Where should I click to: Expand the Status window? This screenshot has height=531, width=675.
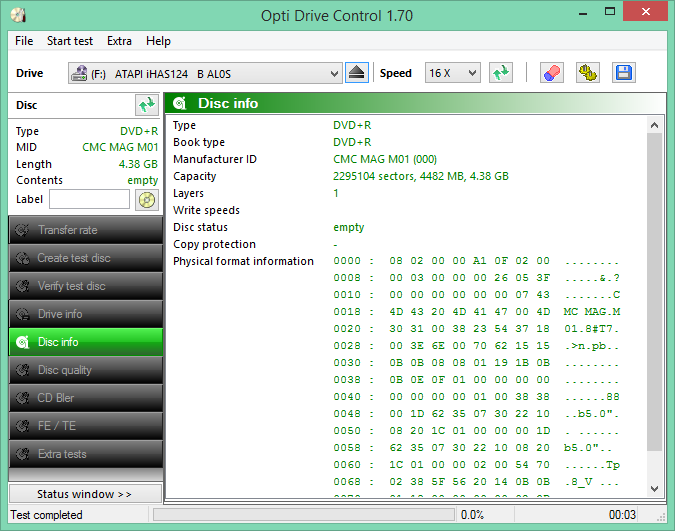(85, 494)
